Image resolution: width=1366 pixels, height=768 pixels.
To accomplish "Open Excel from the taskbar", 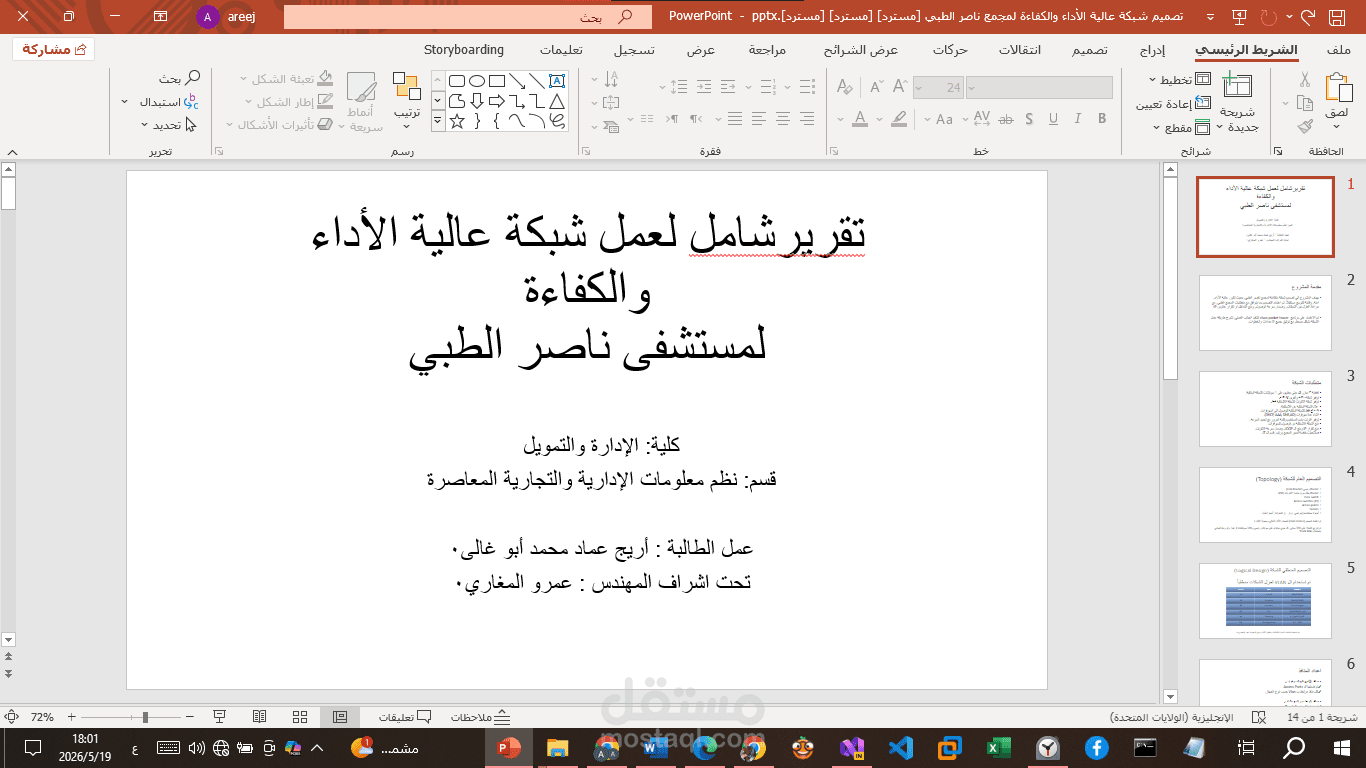I will click(x=998, y=748).
